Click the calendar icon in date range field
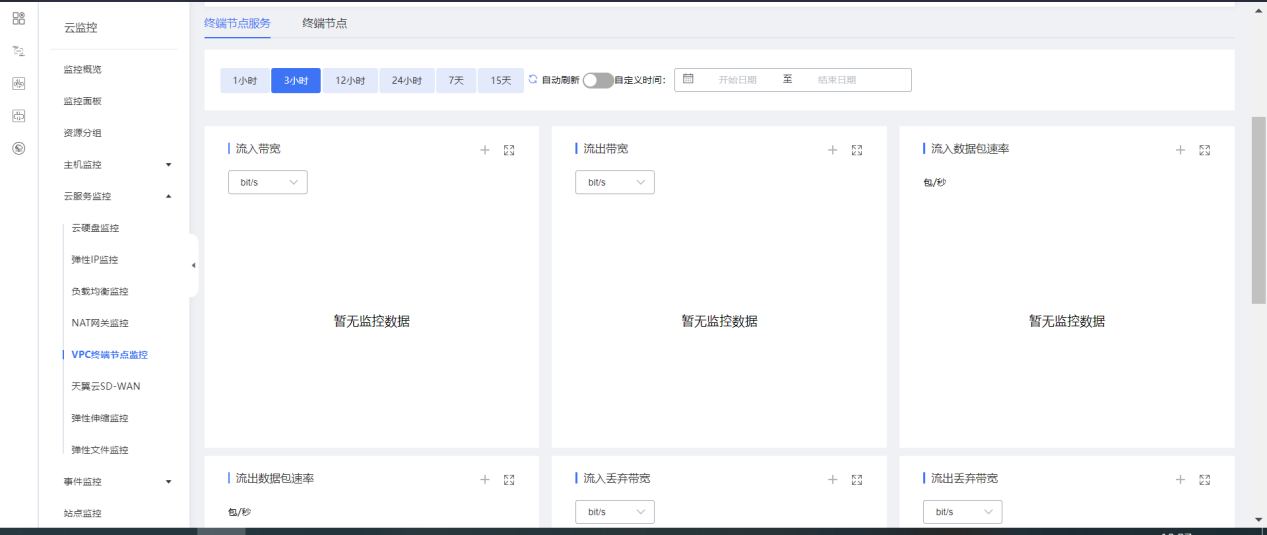 click(688, 79)
